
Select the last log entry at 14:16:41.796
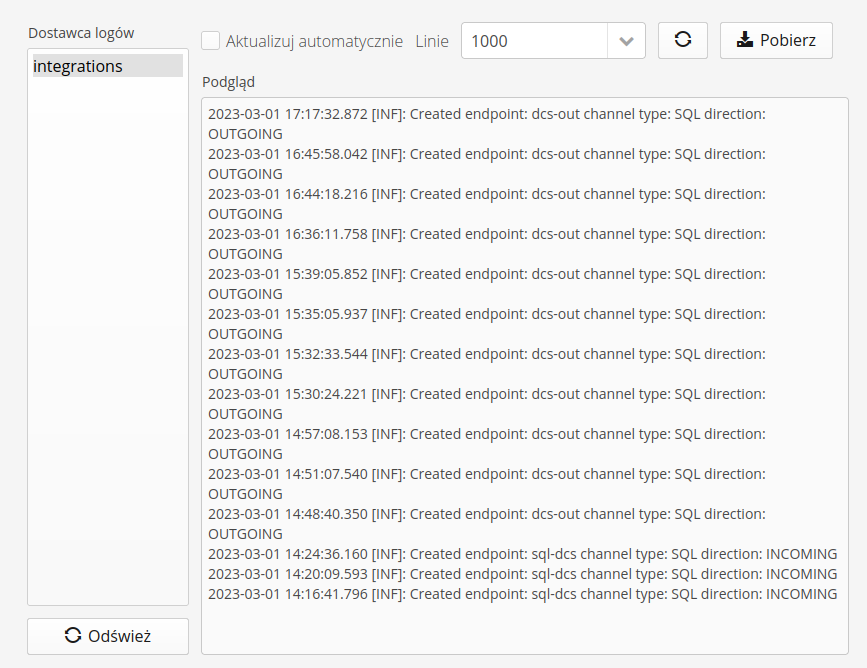[x=522, y=594]
